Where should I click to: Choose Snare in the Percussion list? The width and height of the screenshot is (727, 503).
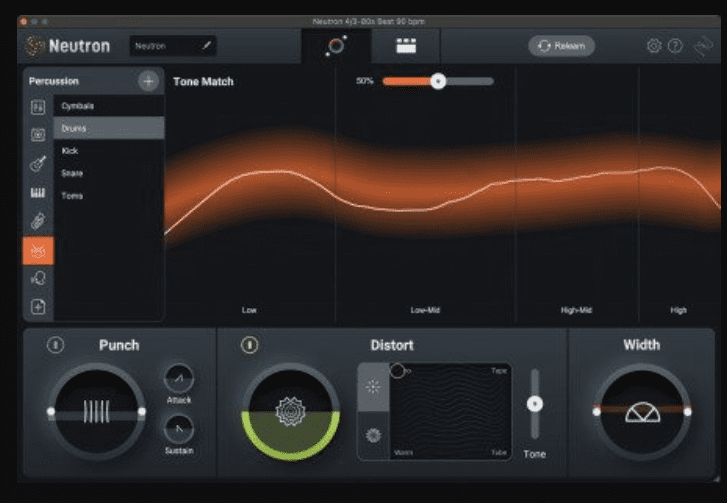tap(109, 173)
